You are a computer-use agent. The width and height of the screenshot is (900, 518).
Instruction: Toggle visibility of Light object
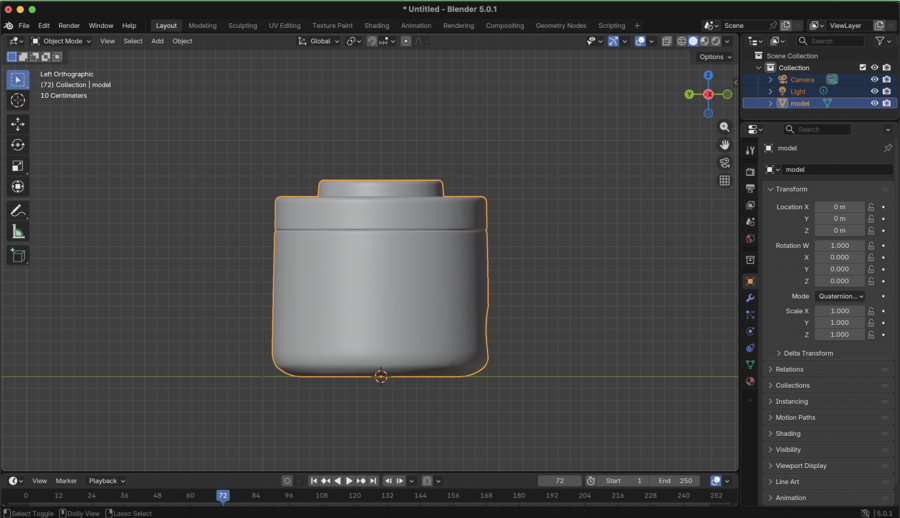[x=874, y=91]
